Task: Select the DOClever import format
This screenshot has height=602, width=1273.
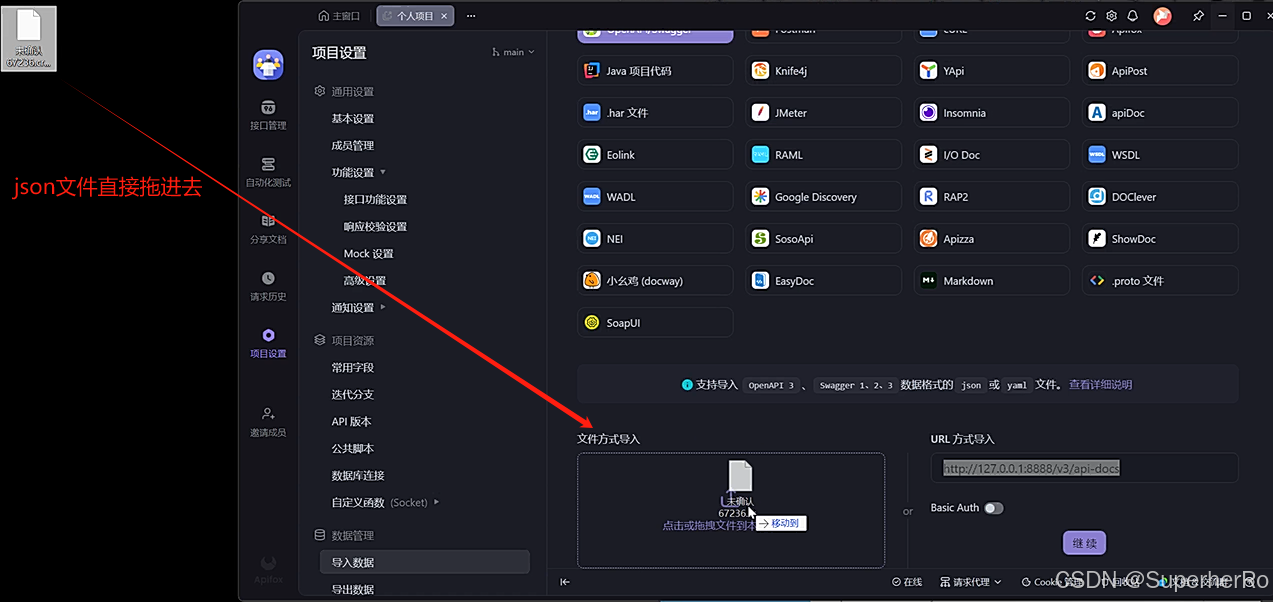Action: [1160, 197]
